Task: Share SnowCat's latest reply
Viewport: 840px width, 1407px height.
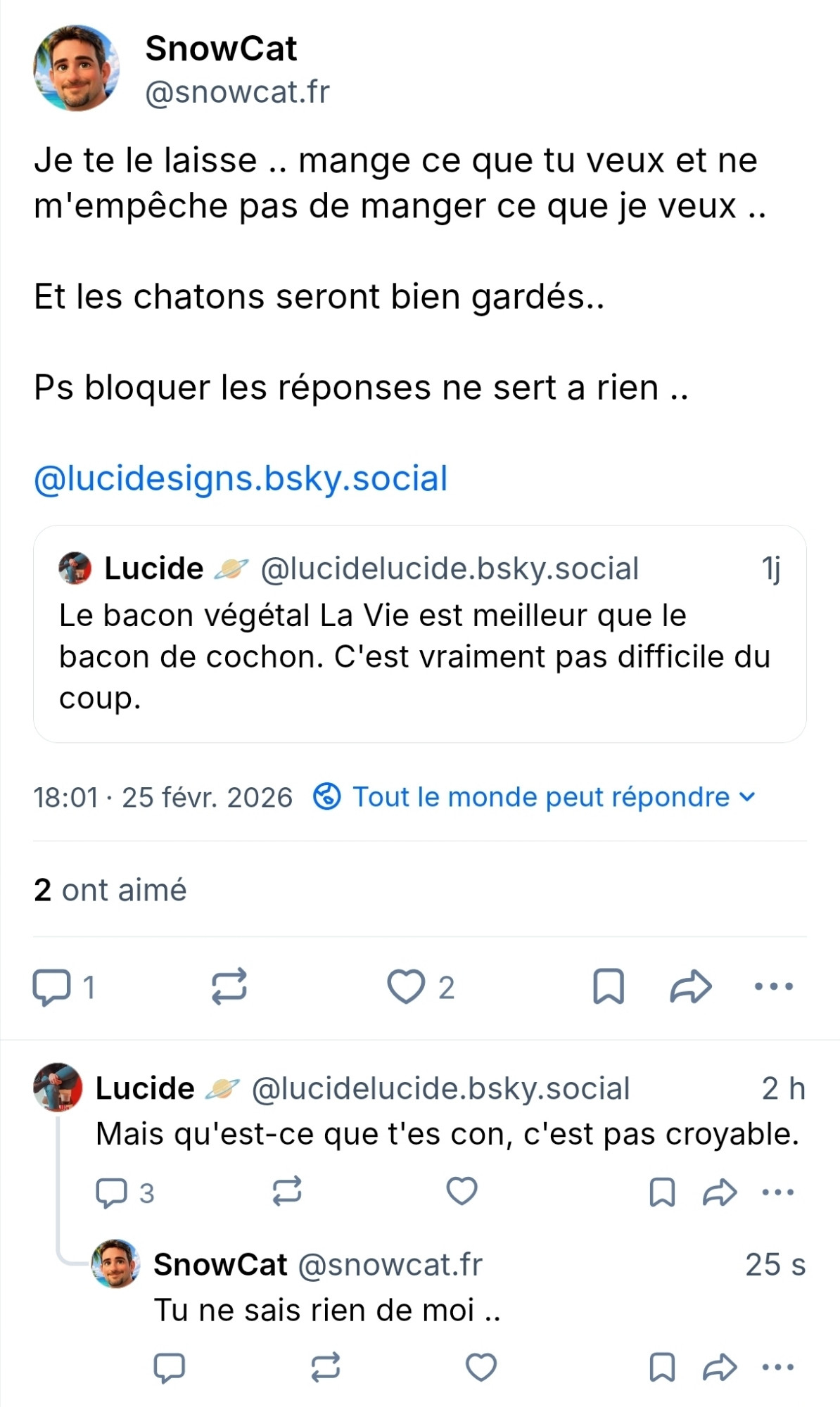Action: click(x=720, y=1367)
